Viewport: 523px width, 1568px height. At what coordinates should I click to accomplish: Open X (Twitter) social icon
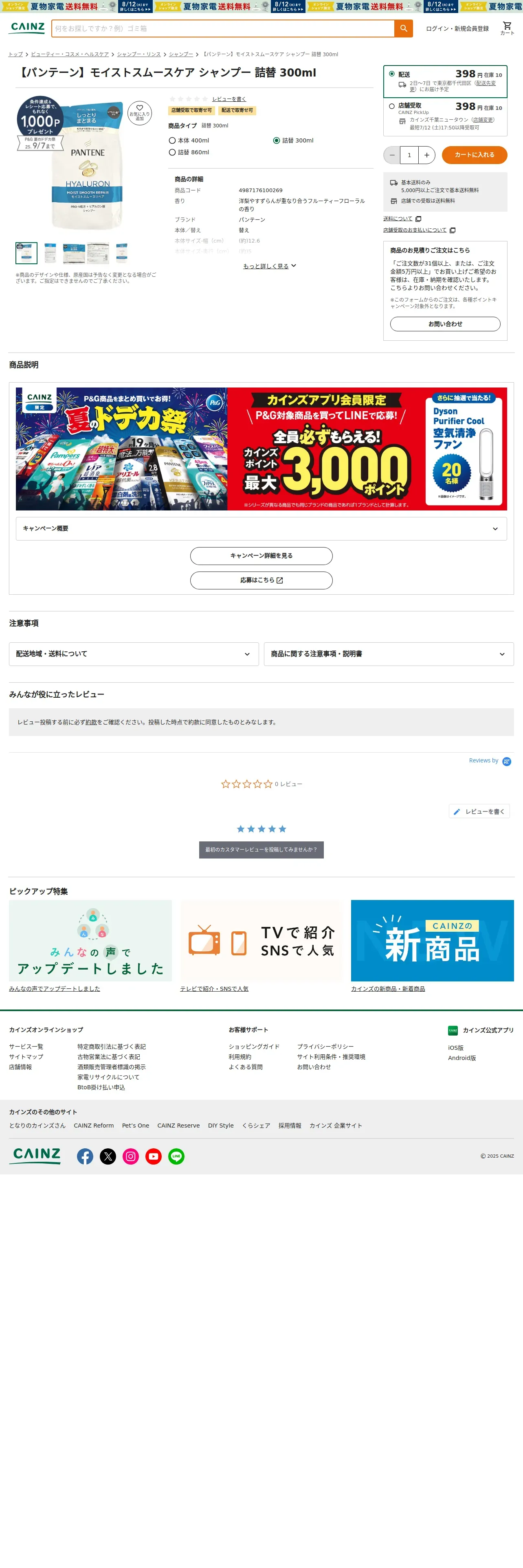point(108,1156)
